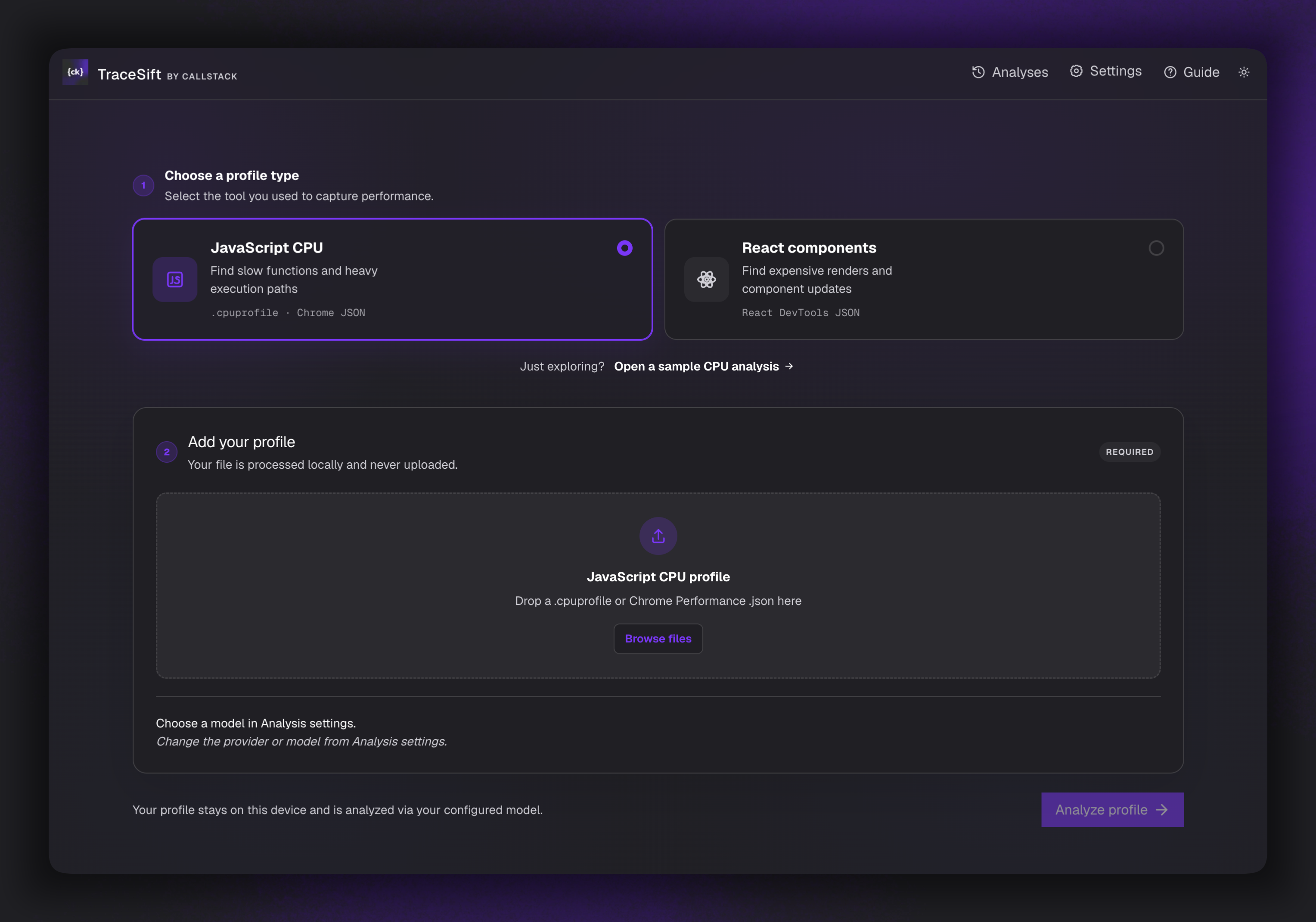The width and height of the screenshot is (1316, 922).
Task: Click 'Choose a model in Analysis settings.' text
Action: pyautogui.click(x=256, y=724)
